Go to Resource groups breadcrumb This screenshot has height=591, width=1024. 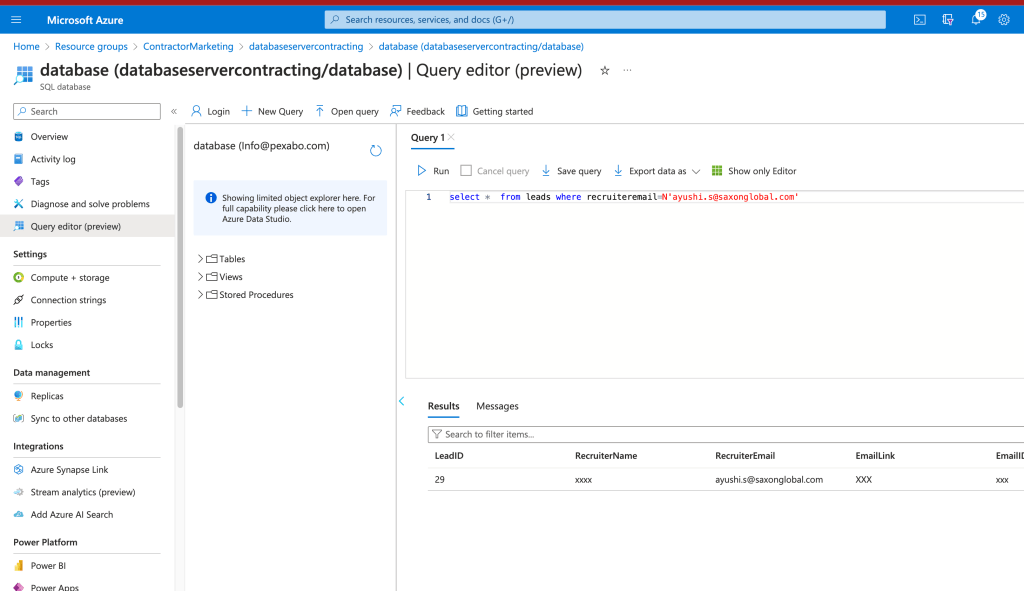91,46
